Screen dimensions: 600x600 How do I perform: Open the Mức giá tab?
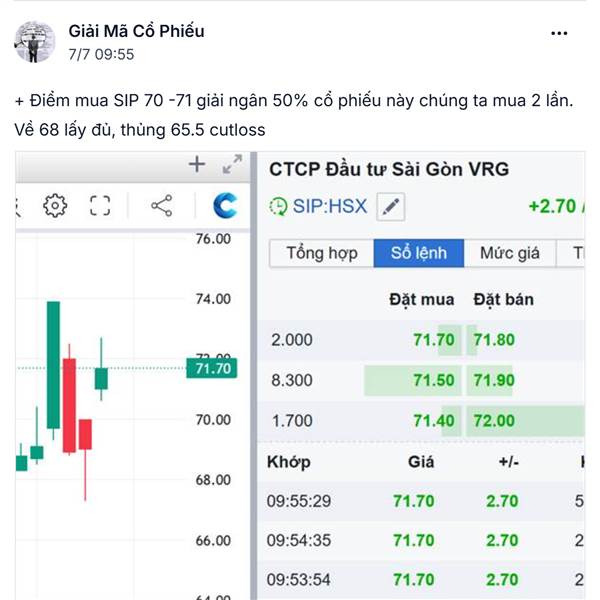click(x=510, y=253)
